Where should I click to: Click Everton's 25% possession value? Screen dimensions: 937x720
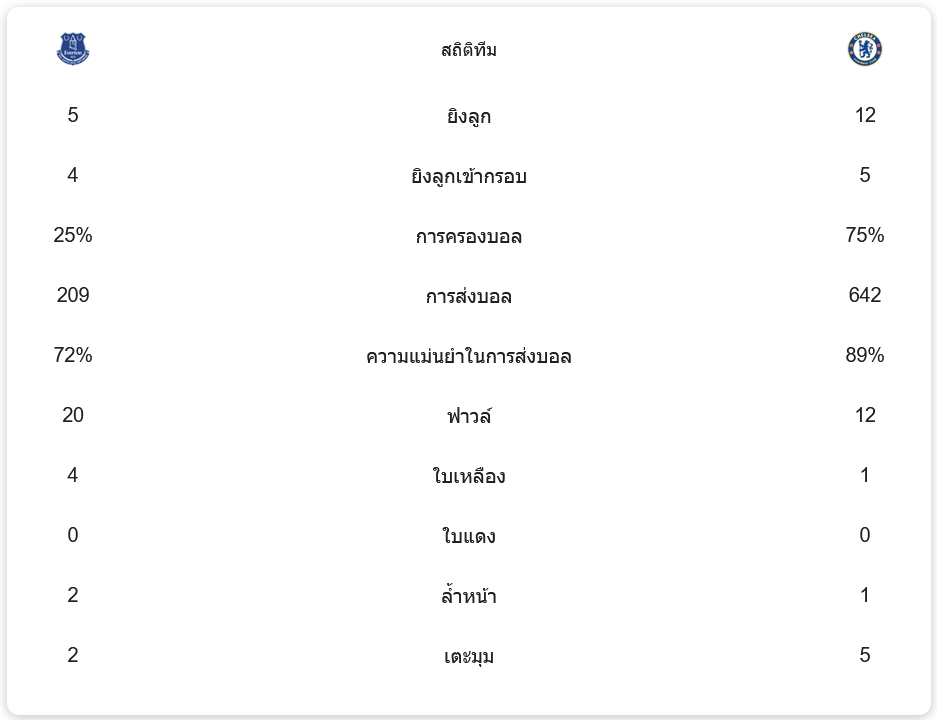(73, 235)
